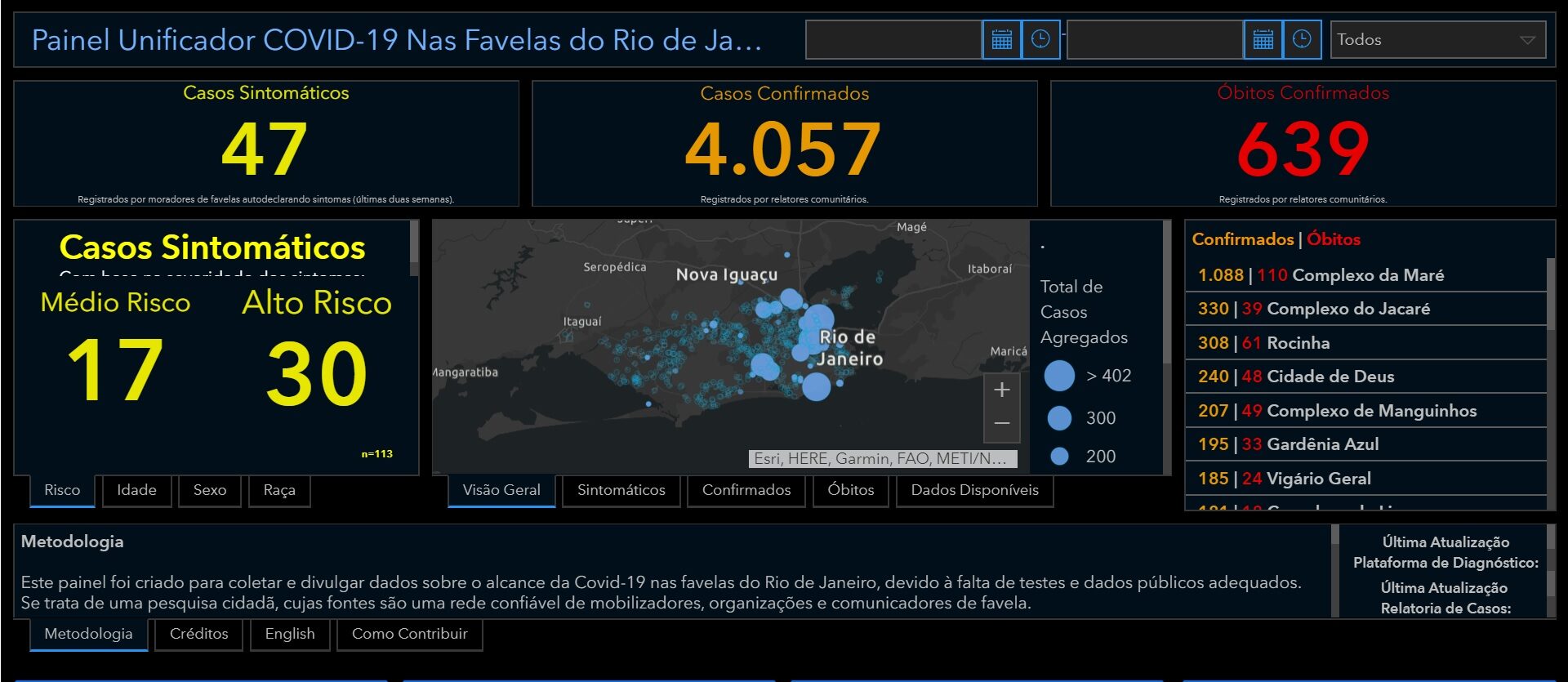Open the end date calendar picker
Screen dimensions: 1568x682
click(x=1263, y=39)
